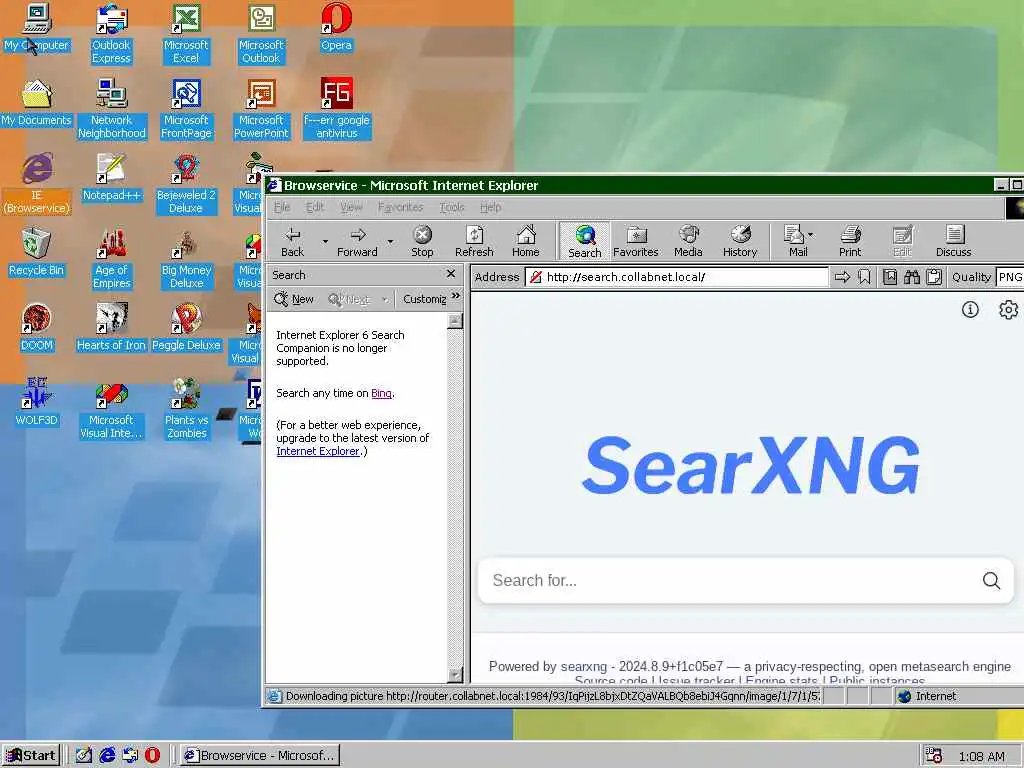Click the binoculars find icon
The image size is (1024, 768).
[912, 277]
